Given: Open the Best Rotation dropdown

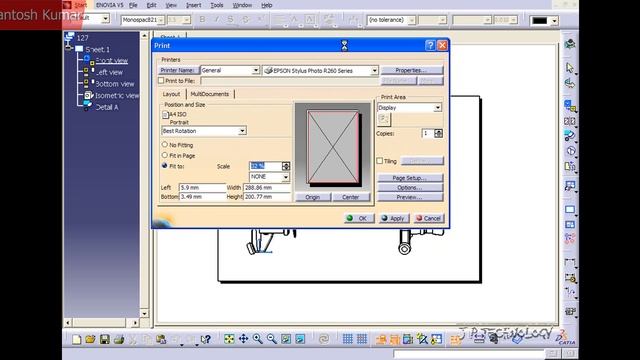Looking at the screenshot, I should coord(242,131).
